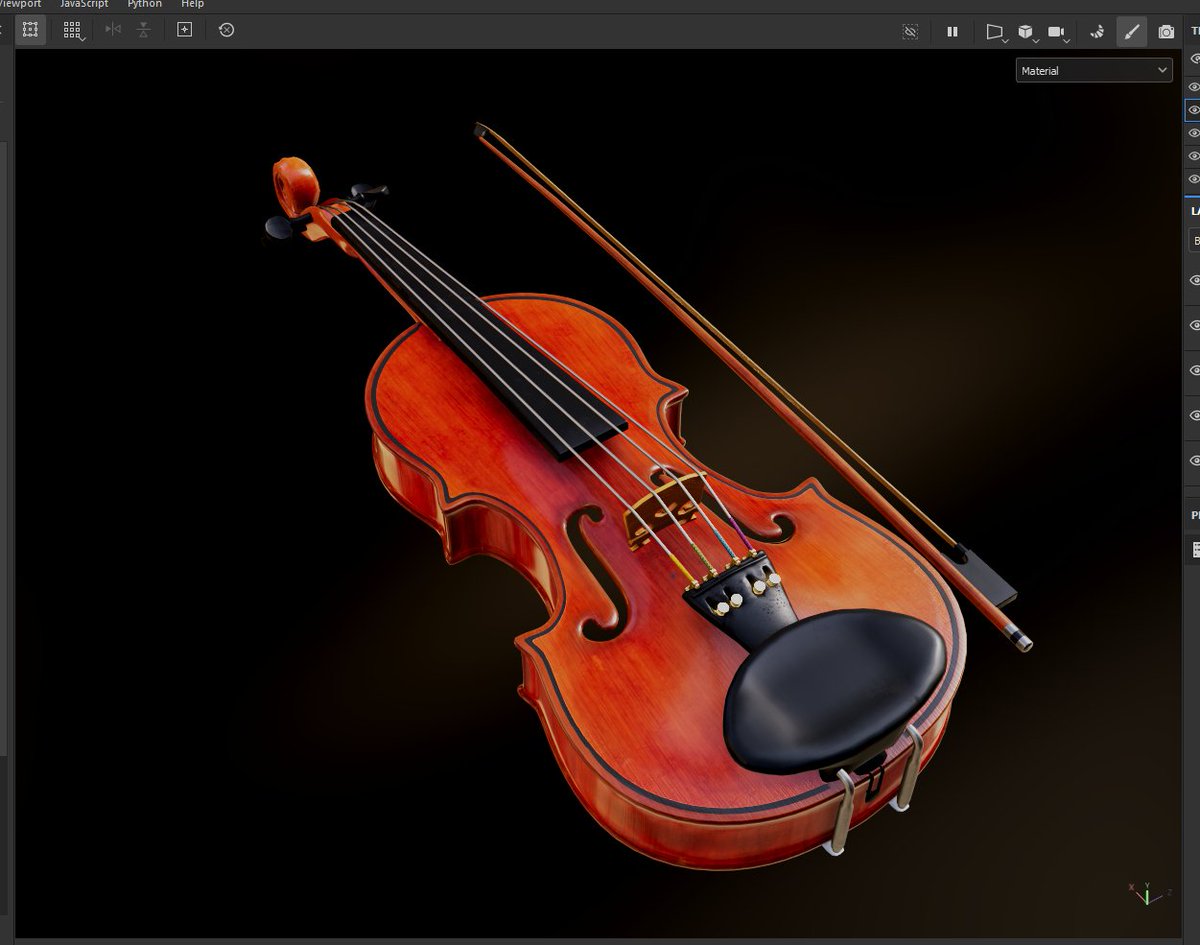Open the JavaScript menu
The image size is (1200, 945).
(83, 4)
